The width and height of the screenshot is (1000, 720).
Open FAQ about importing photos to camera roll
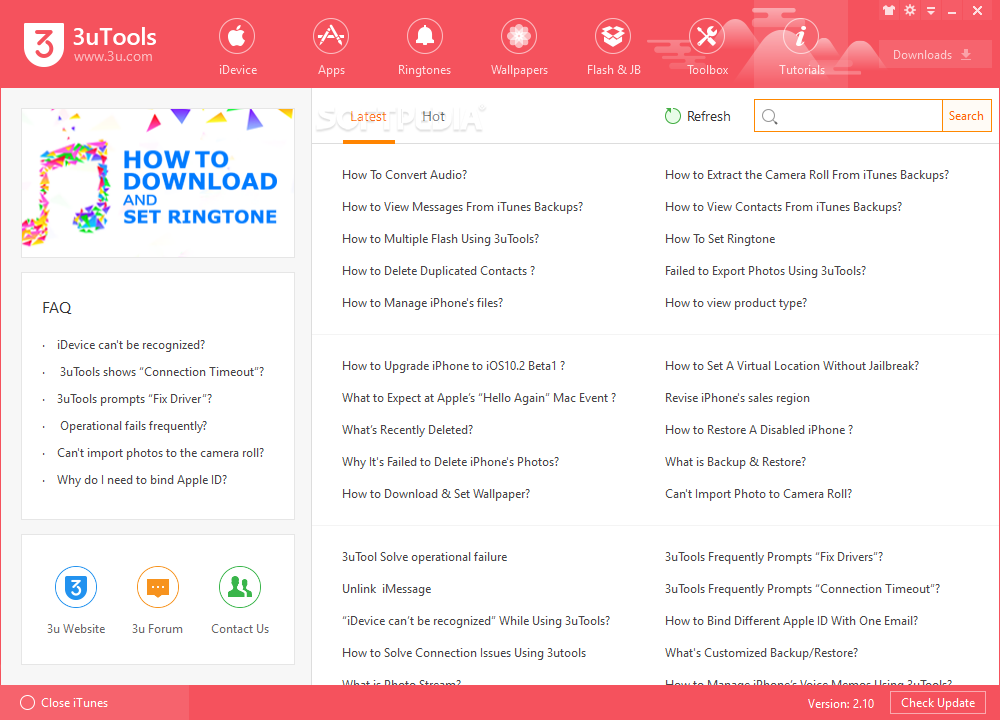coord(160,453)
